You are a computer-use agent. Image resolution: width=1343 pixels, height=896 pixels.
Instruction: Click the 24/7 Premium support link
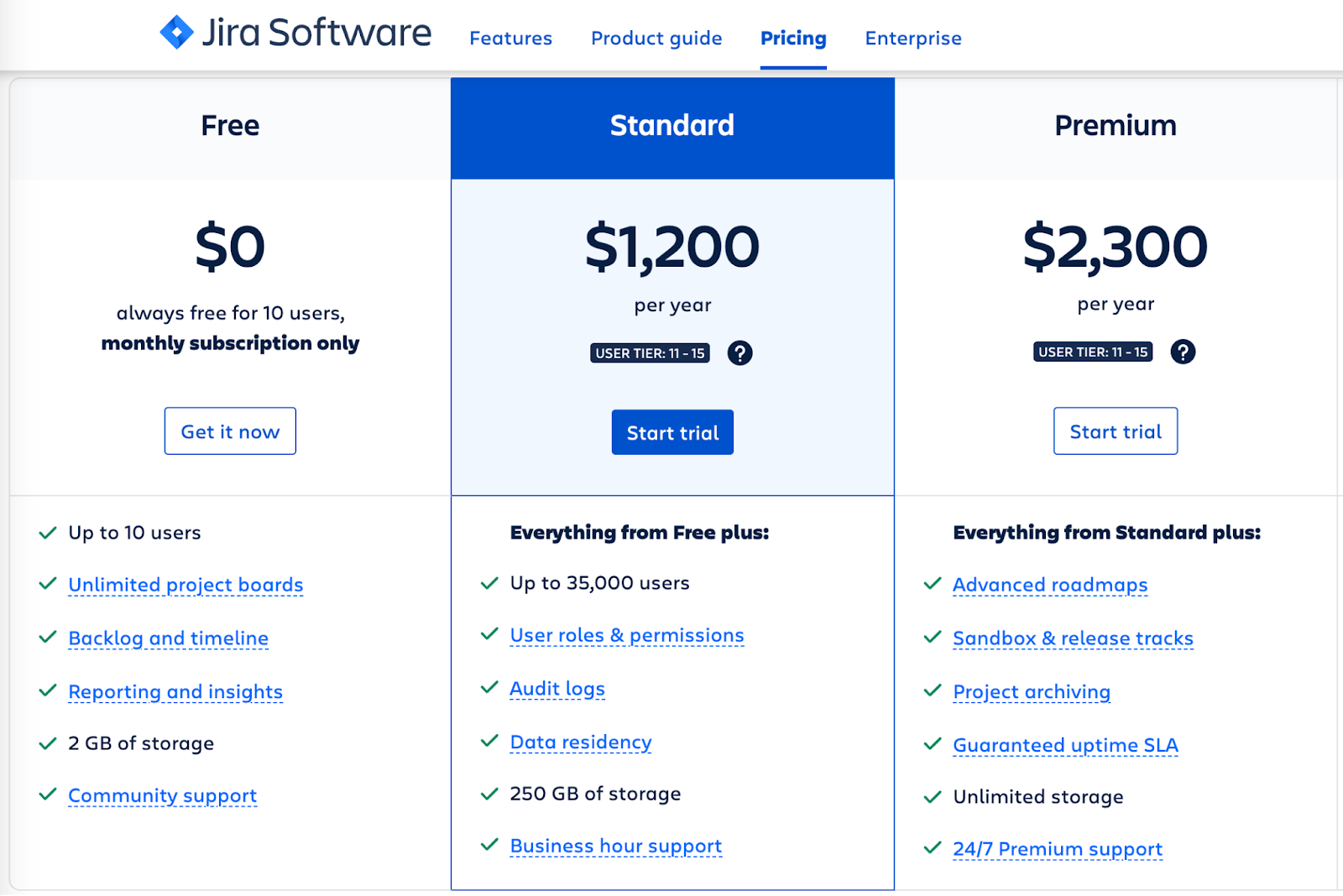1057,849
